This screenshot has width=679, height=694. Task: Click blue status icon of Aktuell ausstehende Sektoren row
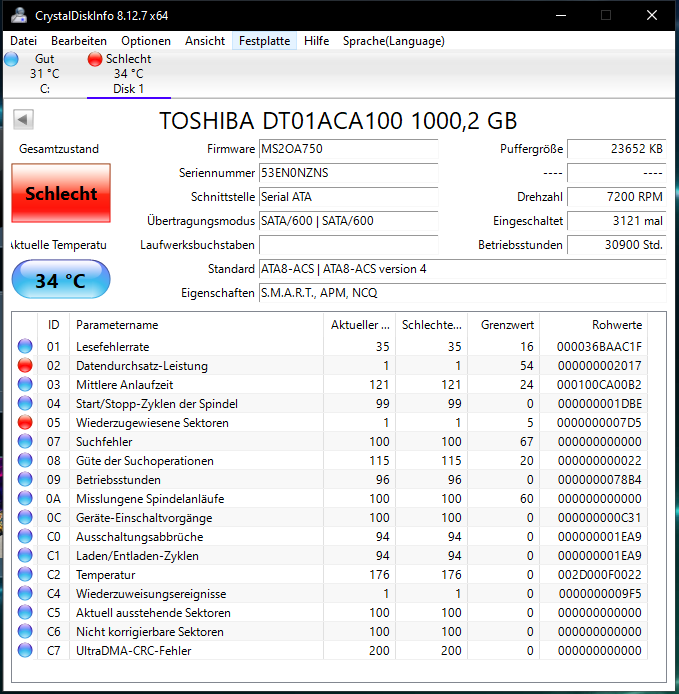[25, 613]
